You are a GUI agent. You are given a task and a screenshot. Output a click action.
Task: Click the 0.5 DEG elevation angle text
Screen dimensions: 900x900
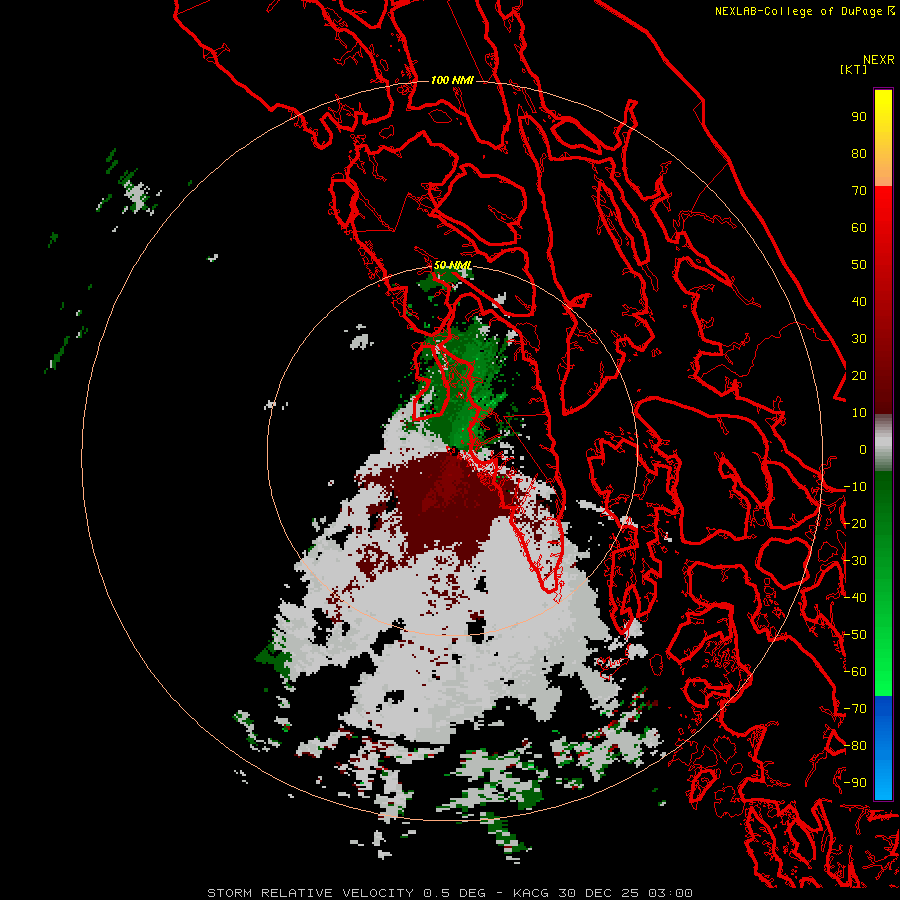(x=454, y=893)
